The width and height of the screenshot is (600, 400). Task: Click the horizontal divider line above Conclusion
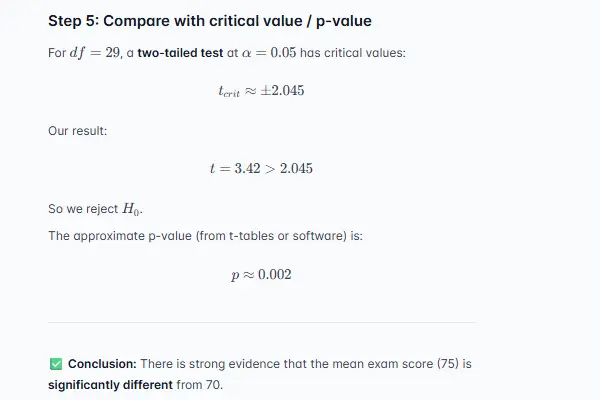point(261,322)
